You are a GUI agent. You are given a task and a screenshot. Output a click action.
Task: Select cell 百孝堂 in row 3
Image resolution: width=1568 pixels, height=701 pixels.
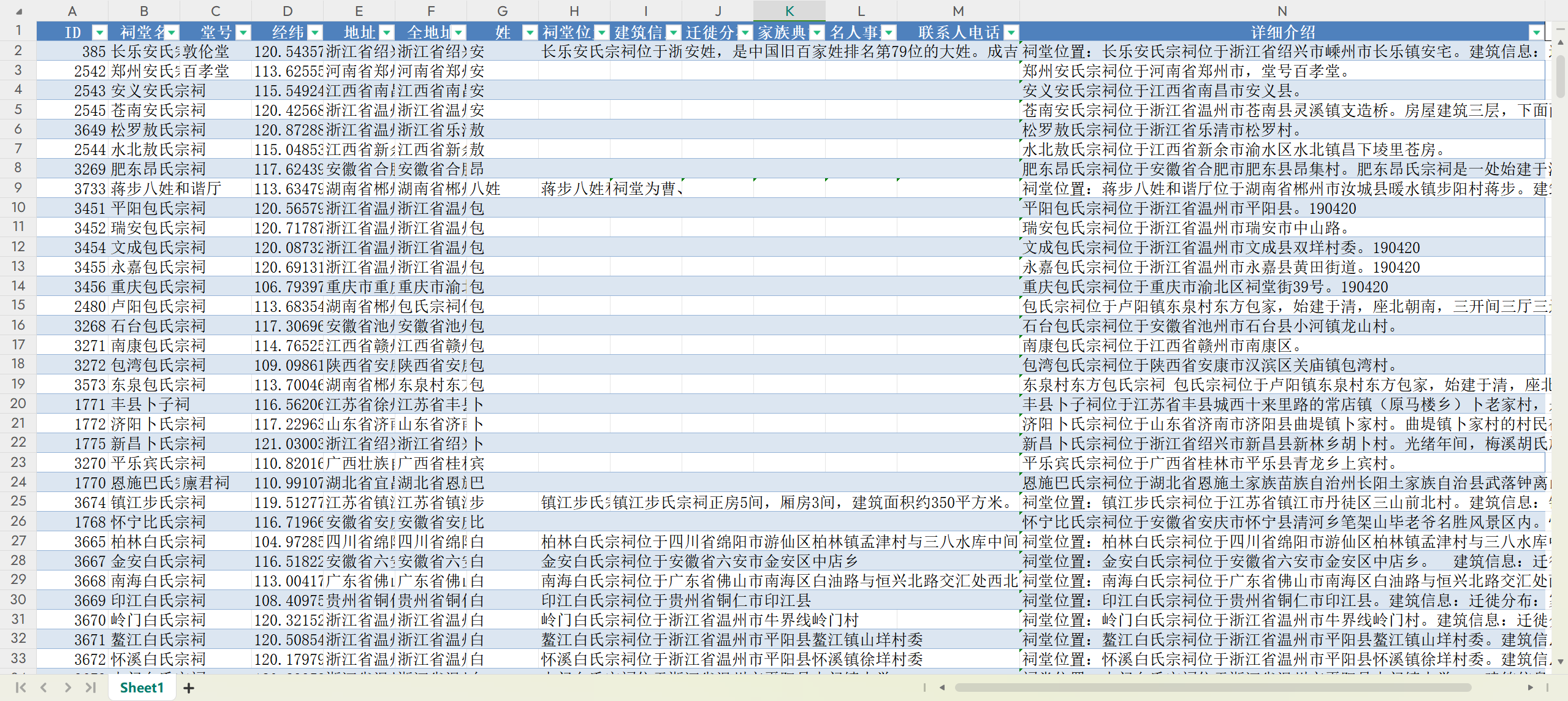point(216,71)
